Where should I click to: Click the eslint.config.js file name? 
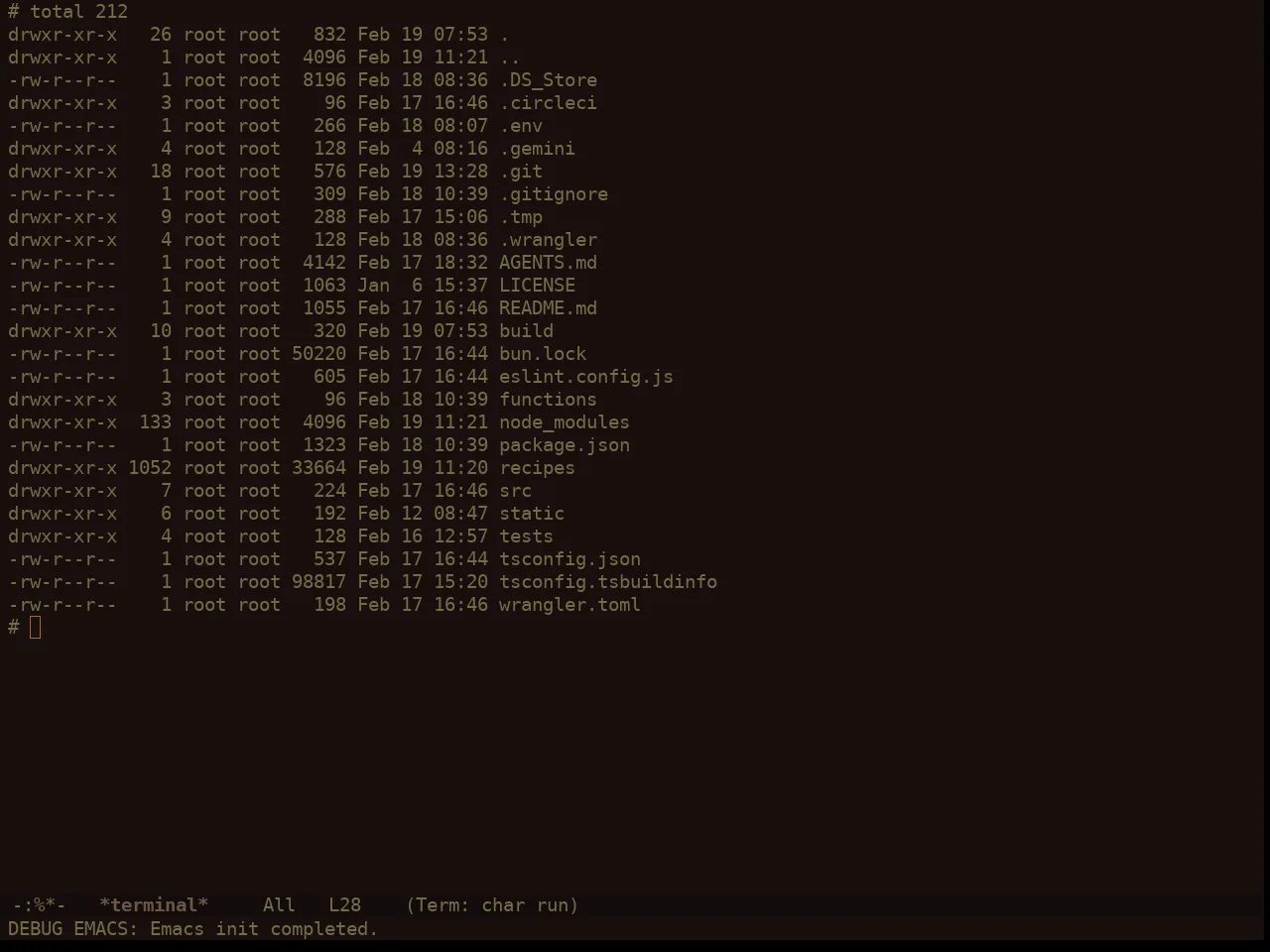[586, 377]
